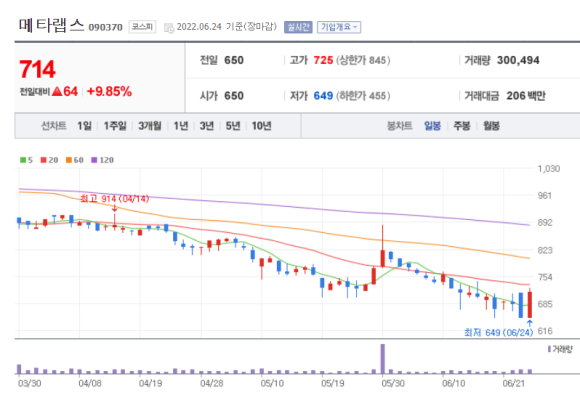Click the 실시간 button

click(x=298, y=27)
